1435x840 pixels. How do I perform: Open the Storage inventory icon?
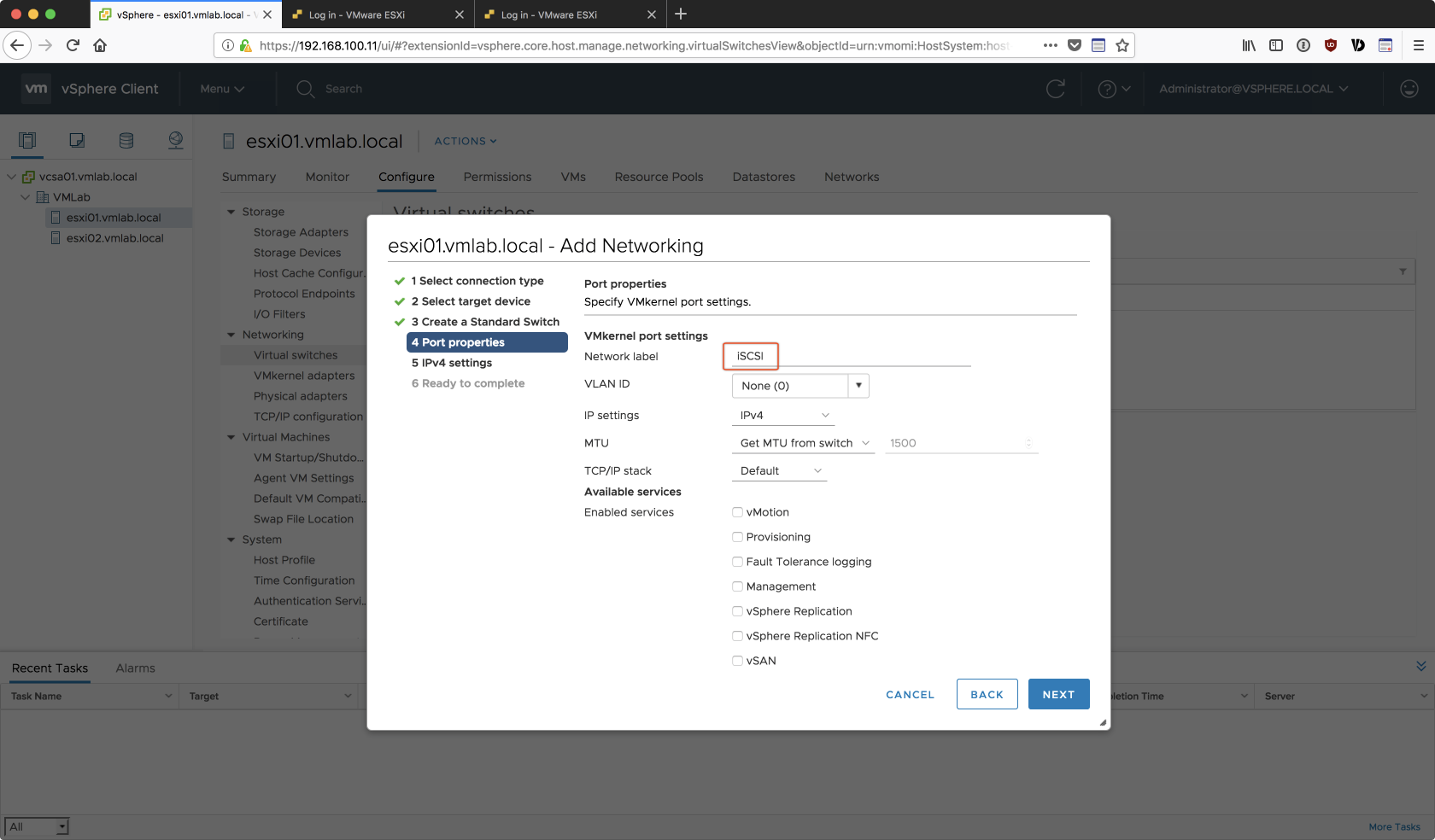pyautogui.click(x=126, y=140)
